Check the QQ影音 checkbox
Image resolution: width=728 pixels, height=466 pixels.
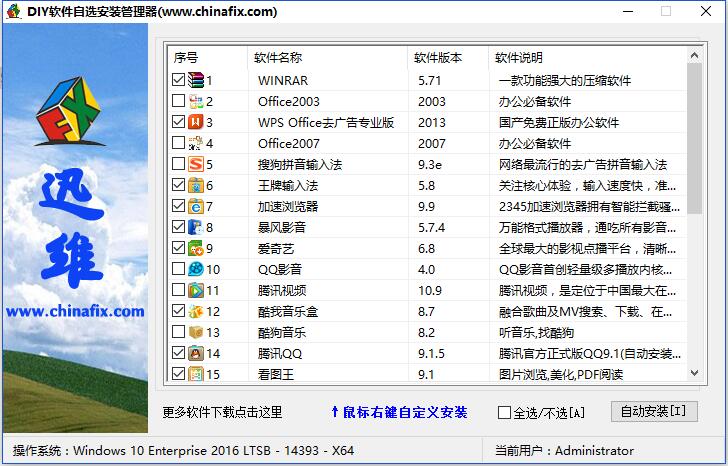click(178, 268)
